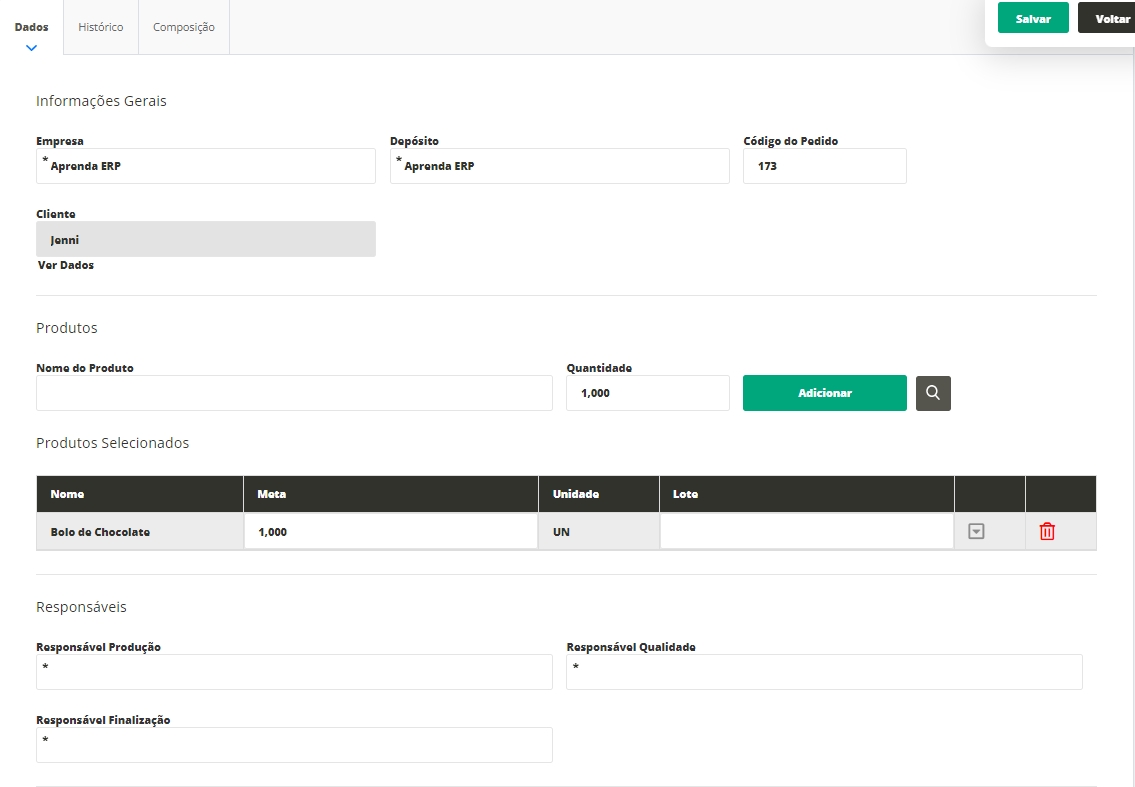
Task: Select the Dados tab
Action: point(32,27)
